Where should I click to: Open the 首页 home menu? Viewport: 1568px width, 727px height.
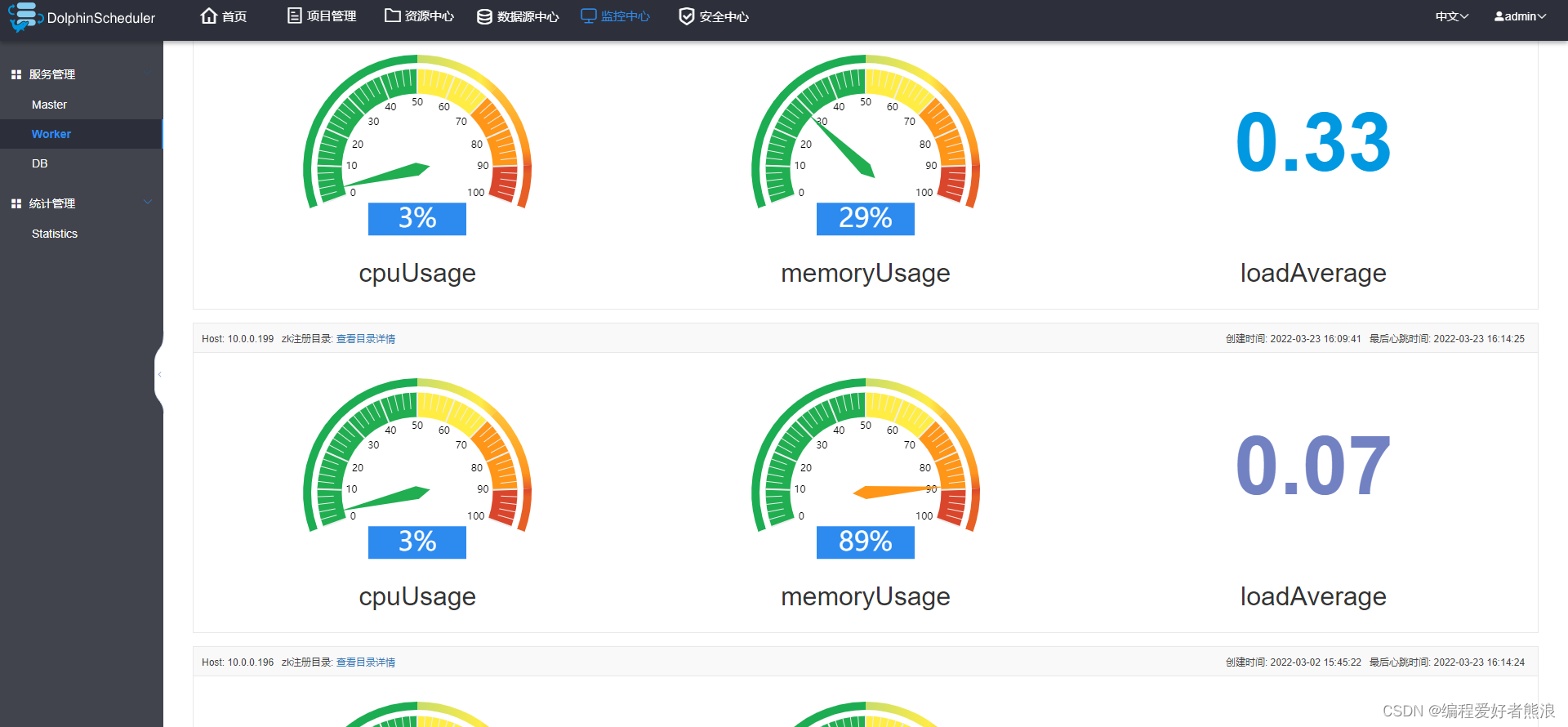(224, 16)
